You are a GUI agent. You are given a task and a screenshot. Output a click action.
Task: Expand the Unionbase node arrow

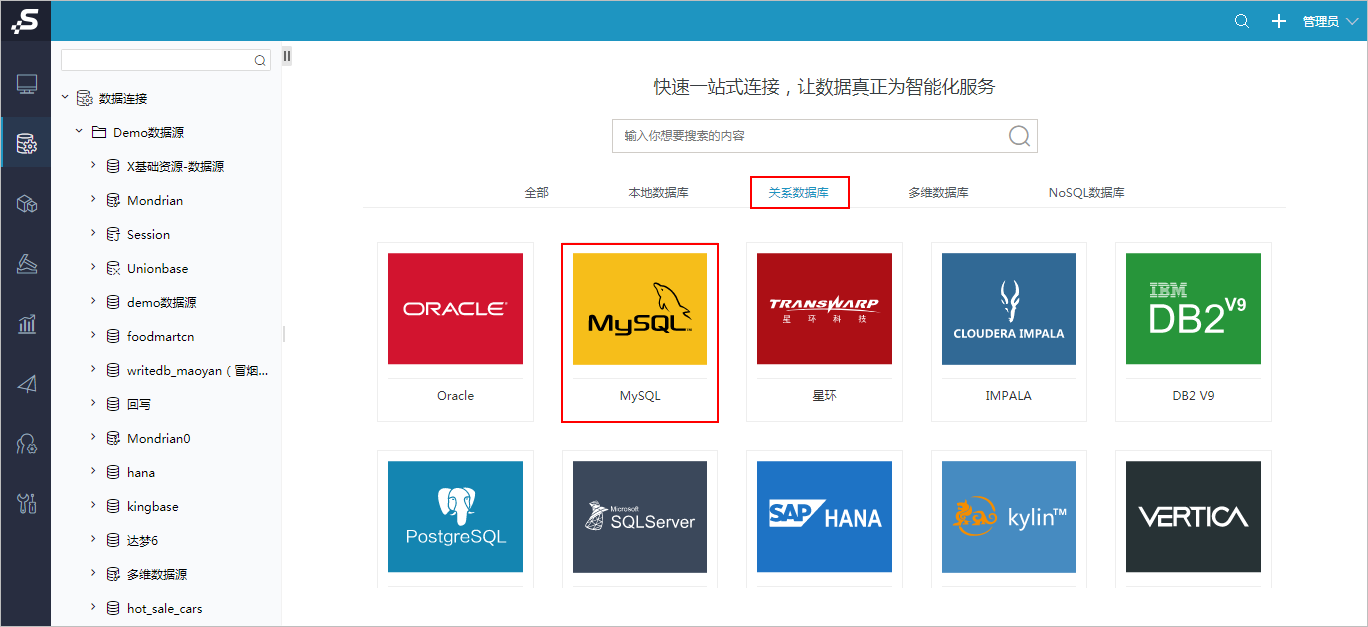[93, 268]
